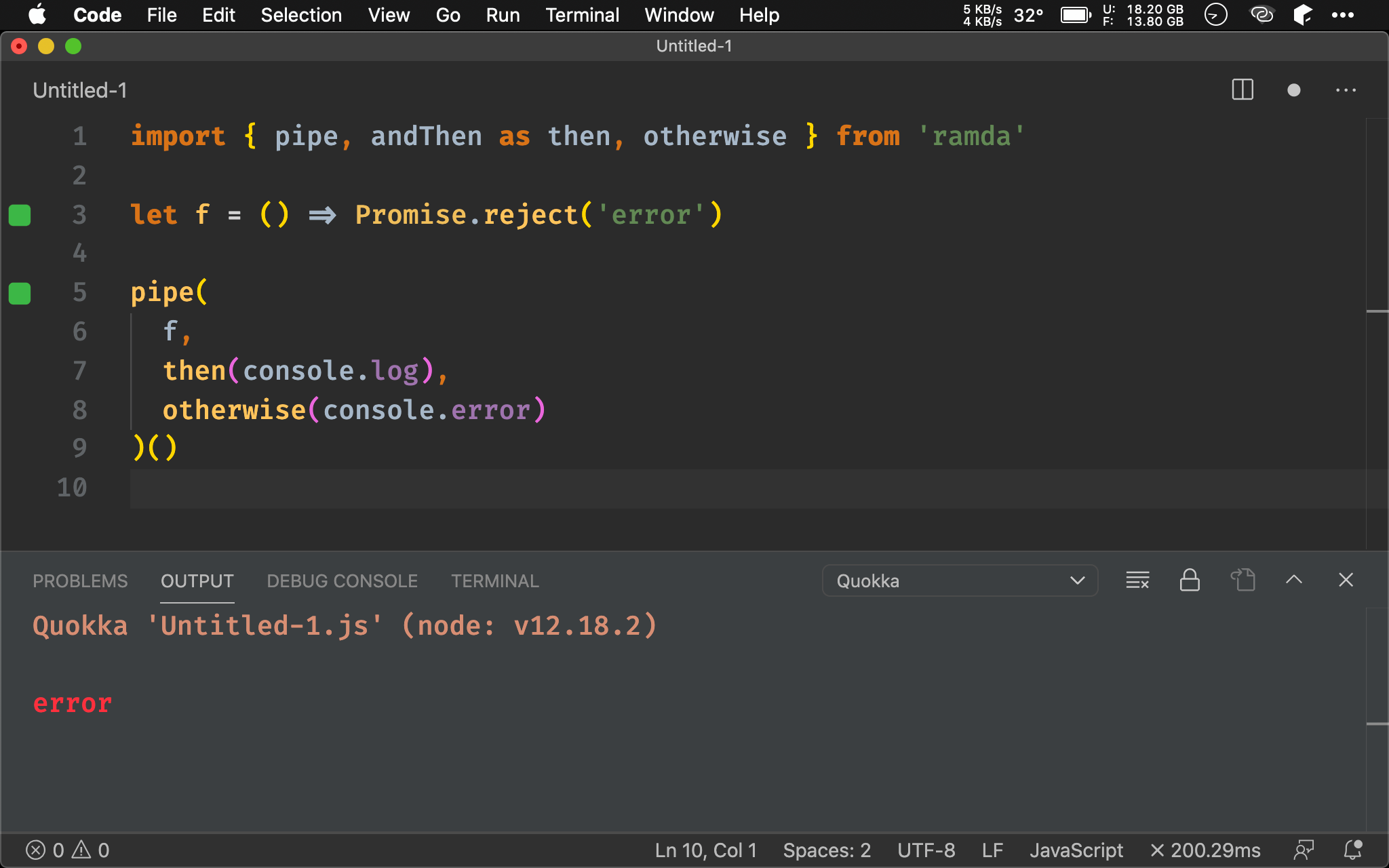Open the Help menu

point(759,15)
